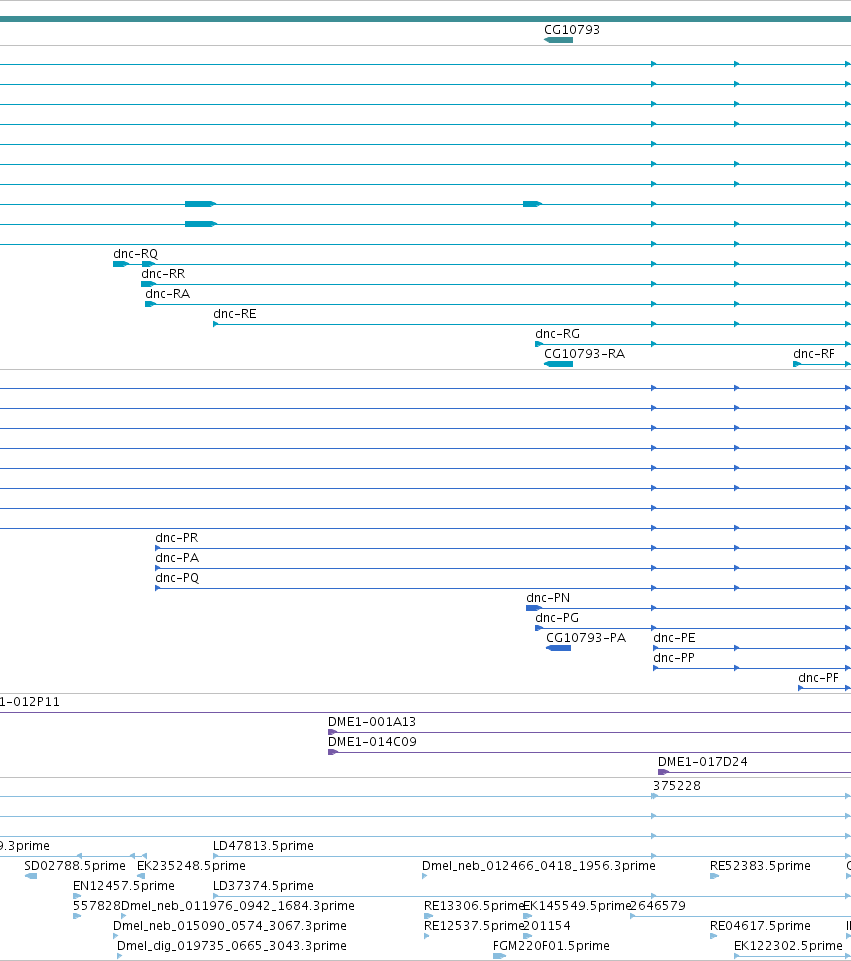Click the dnc-RQ transcript label
The image size is (851, 961).
pyautogui.click(x=135, y=254)
